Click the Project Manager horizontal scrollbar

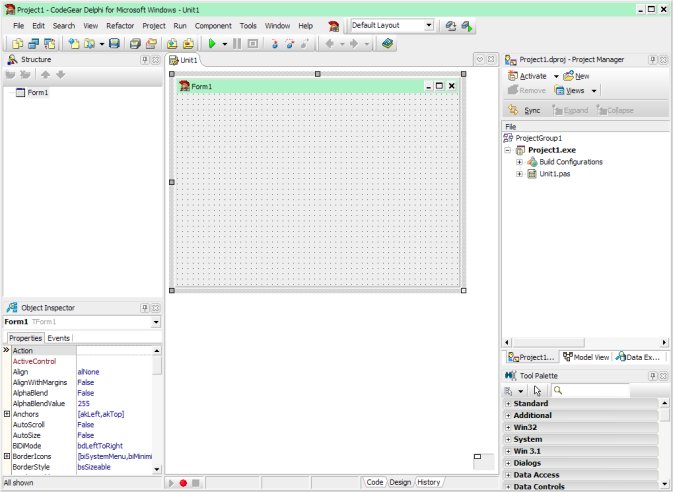[x=586, y=343]
